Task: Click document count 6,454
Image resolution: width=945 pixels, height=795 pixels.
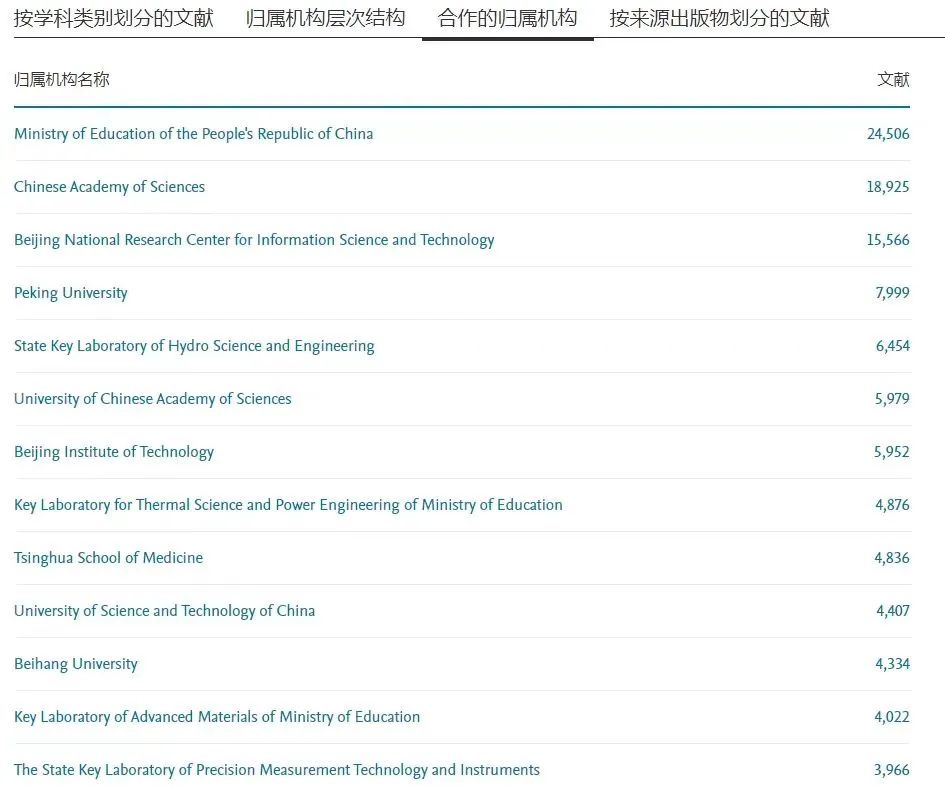Action: pyautogui.click(x=892, y=346)
